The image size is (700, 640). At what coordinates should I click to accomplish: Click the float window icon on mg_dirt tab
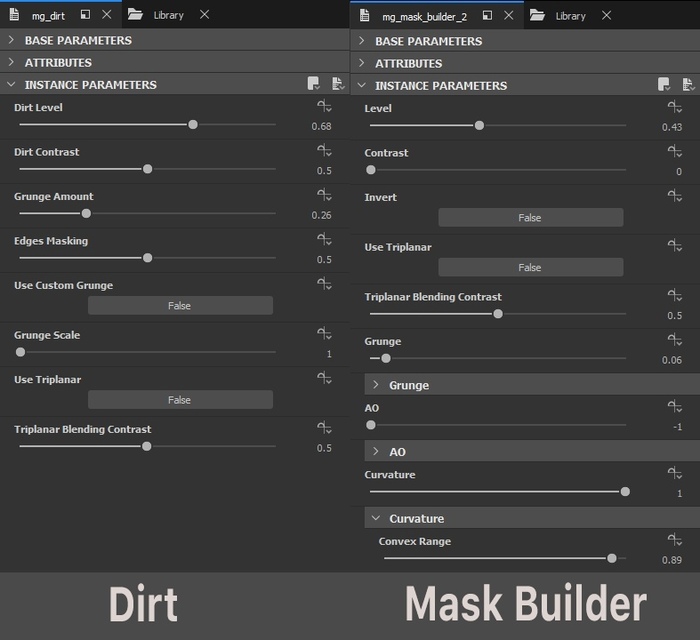pyautogui.click(x=85, y=15)
